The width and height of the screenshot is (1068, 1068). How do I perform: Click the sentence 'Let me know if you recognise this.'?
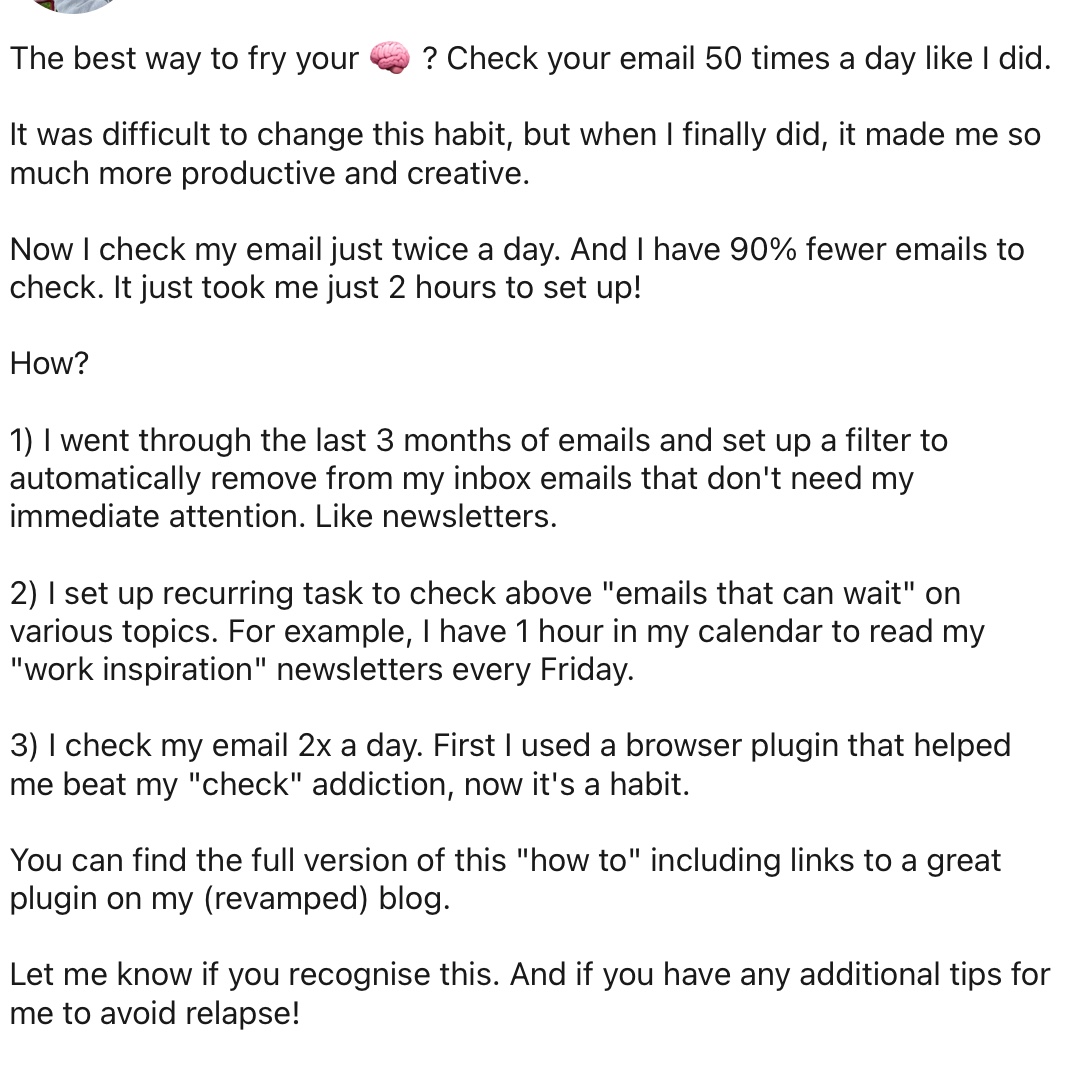point(255,975)
